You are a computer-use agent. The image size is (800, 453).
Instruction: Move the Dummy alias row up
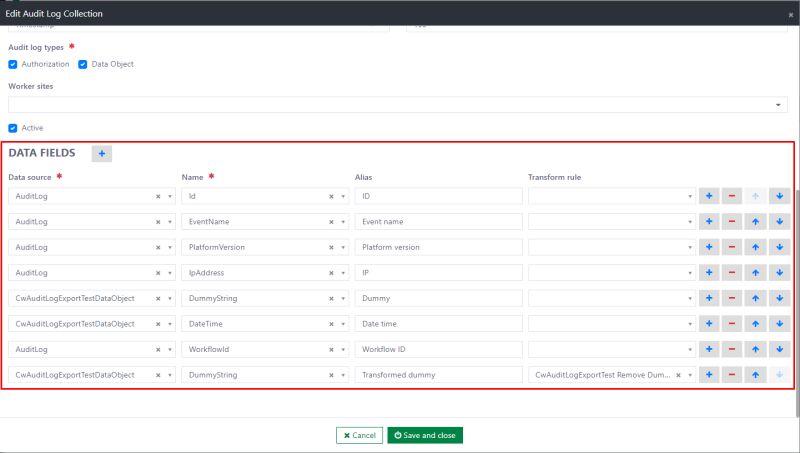point(756,298)
